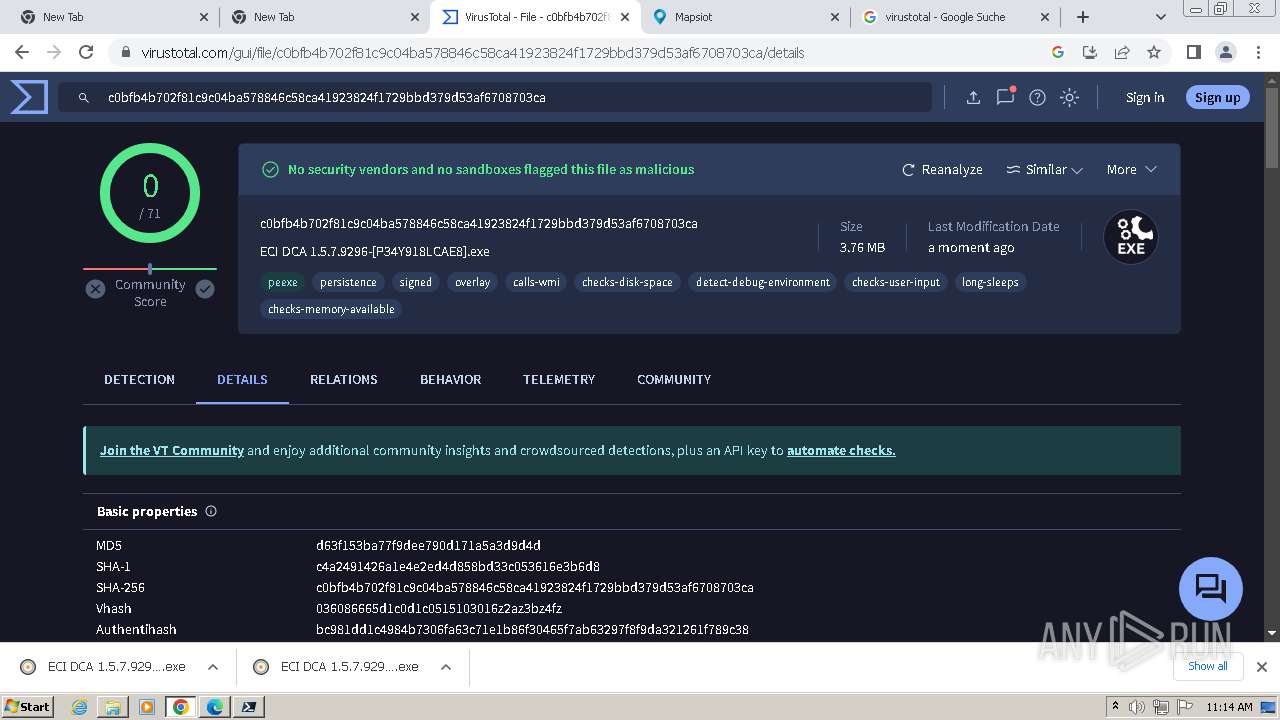The width and height of the screenshot is (1280, 720).
Task: Switch to virustotal - Google Suche tab
Action: point(955,17)
